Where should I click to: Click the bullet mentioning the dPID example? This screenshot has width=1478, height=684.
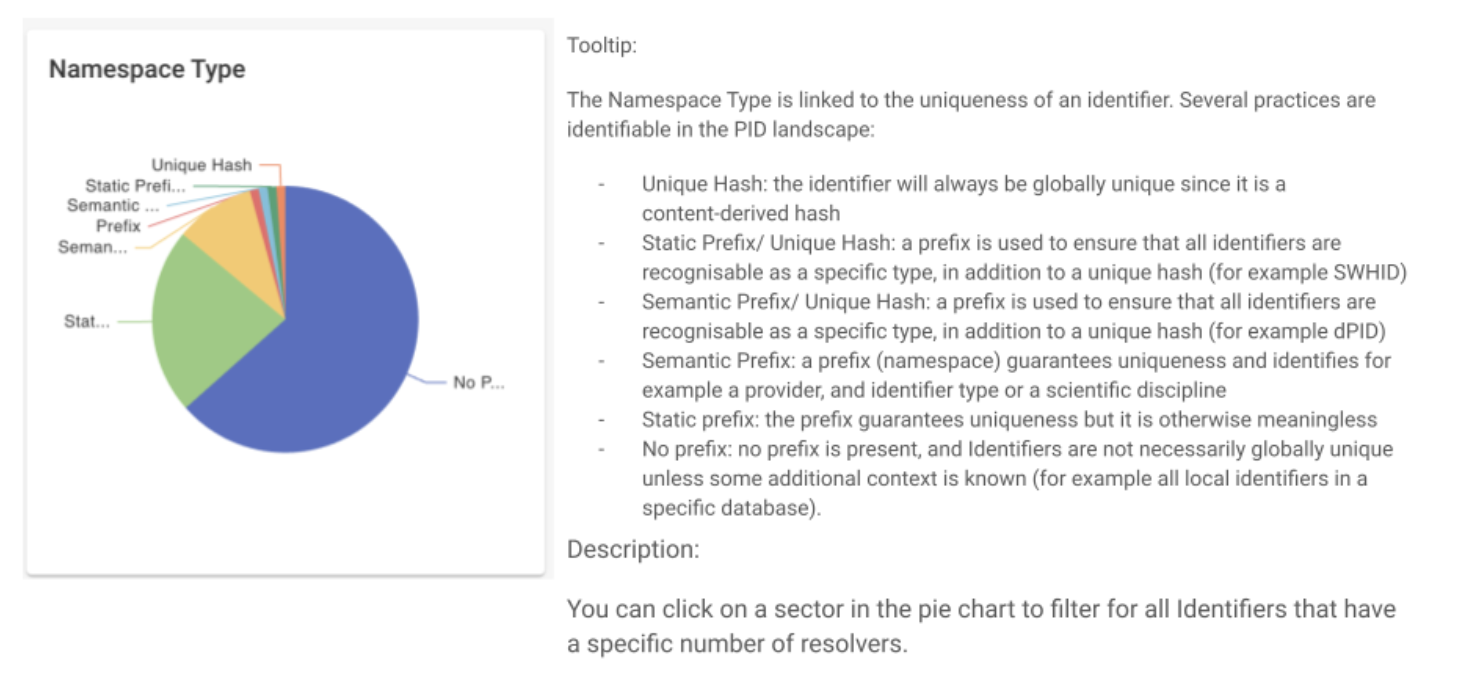tap(1023, 316)
